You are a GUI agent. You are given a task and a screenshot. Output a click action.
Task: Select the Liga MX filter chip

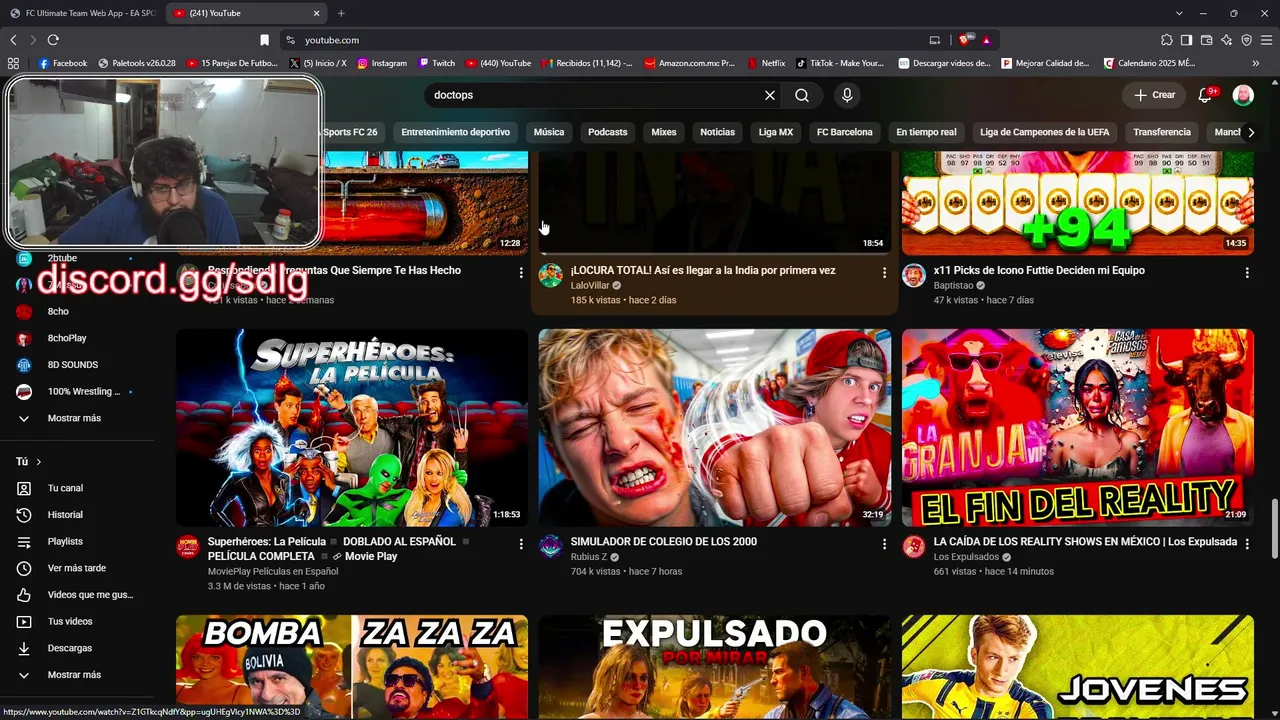pos(776,132)
